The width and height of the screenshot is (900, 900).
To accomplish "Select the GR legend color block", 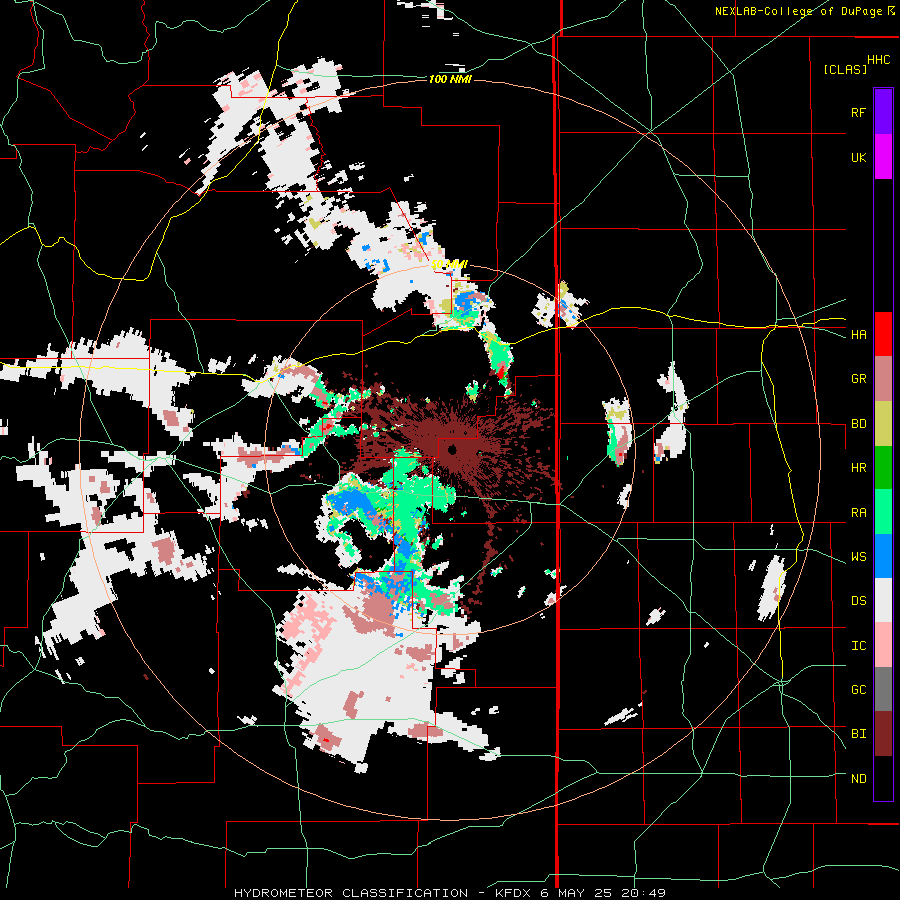I will pyautogui.click(x=883, y=379).
